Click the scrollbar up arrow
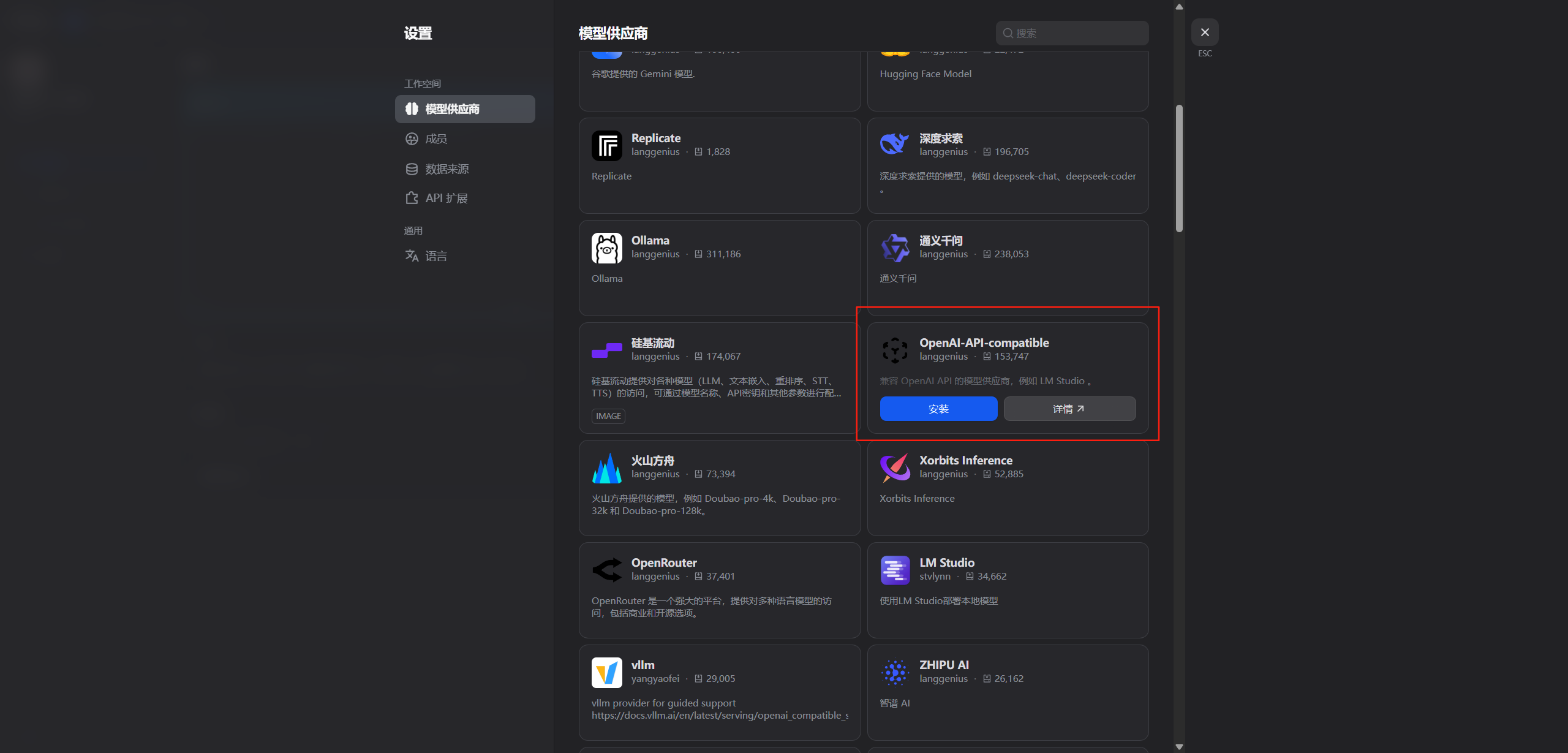Image resolution: width=1568 pixels, height=753 pixels. point(1179,7)
